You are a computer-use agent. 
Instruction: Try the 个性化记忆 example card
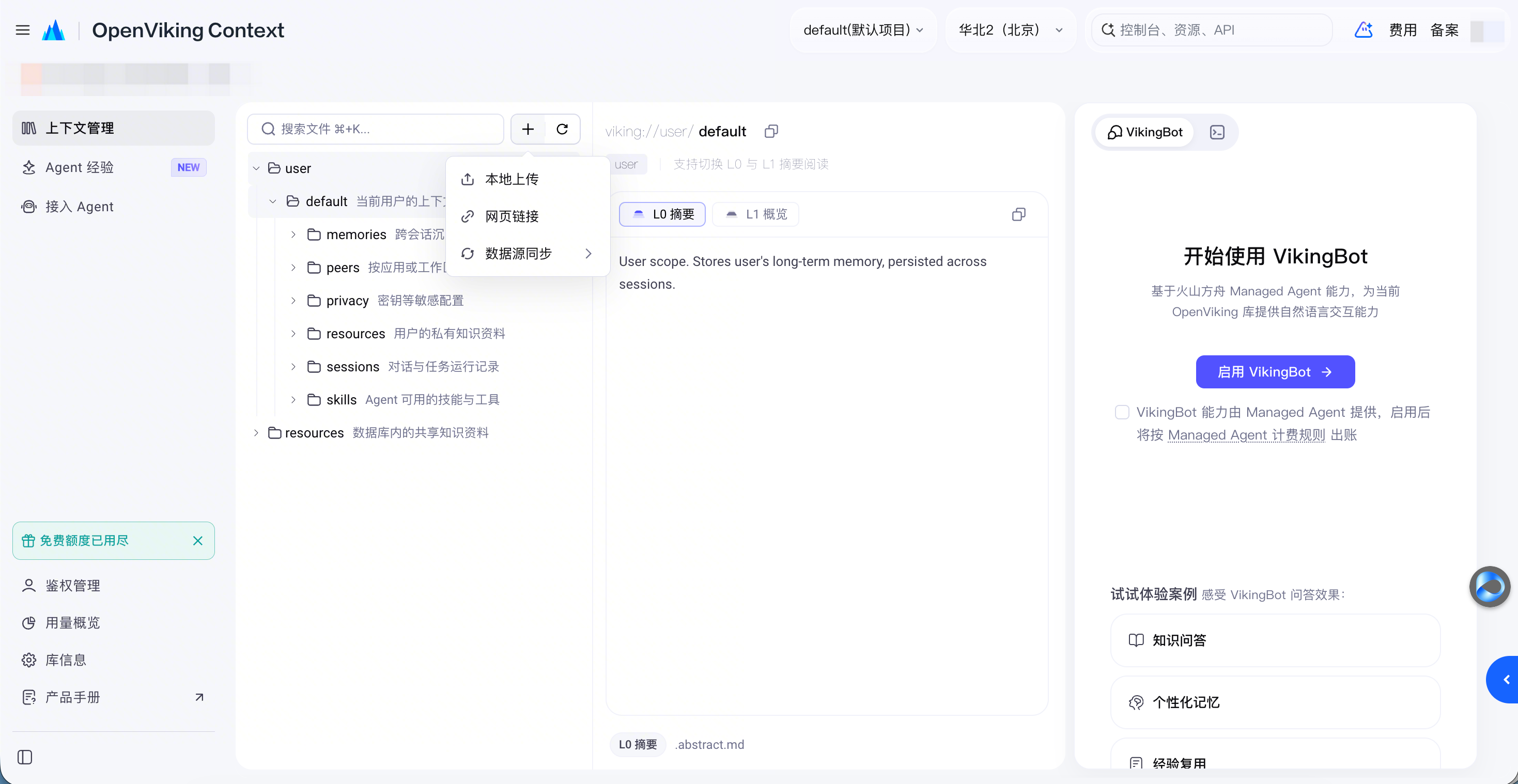pyautogui.click(x=1275, y=702)
